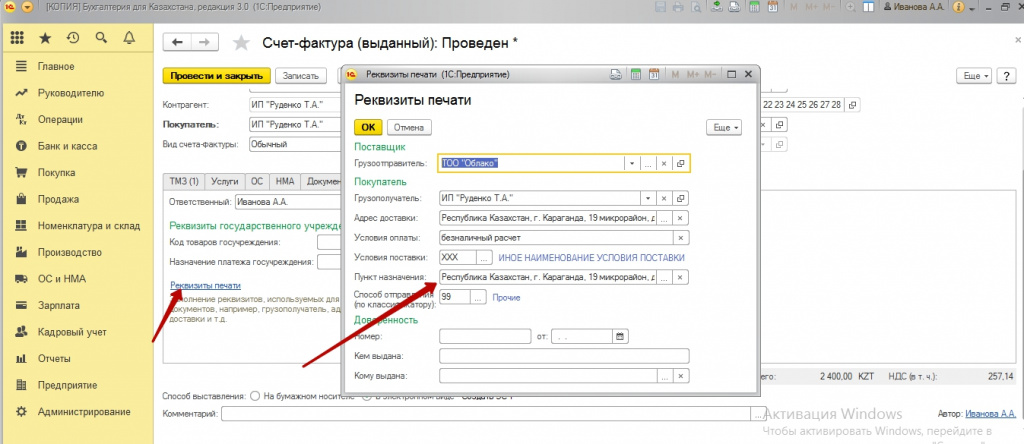Clear the Пункт назначения field with ×
The image size is (1024, 444).
[x=680, y=278]
